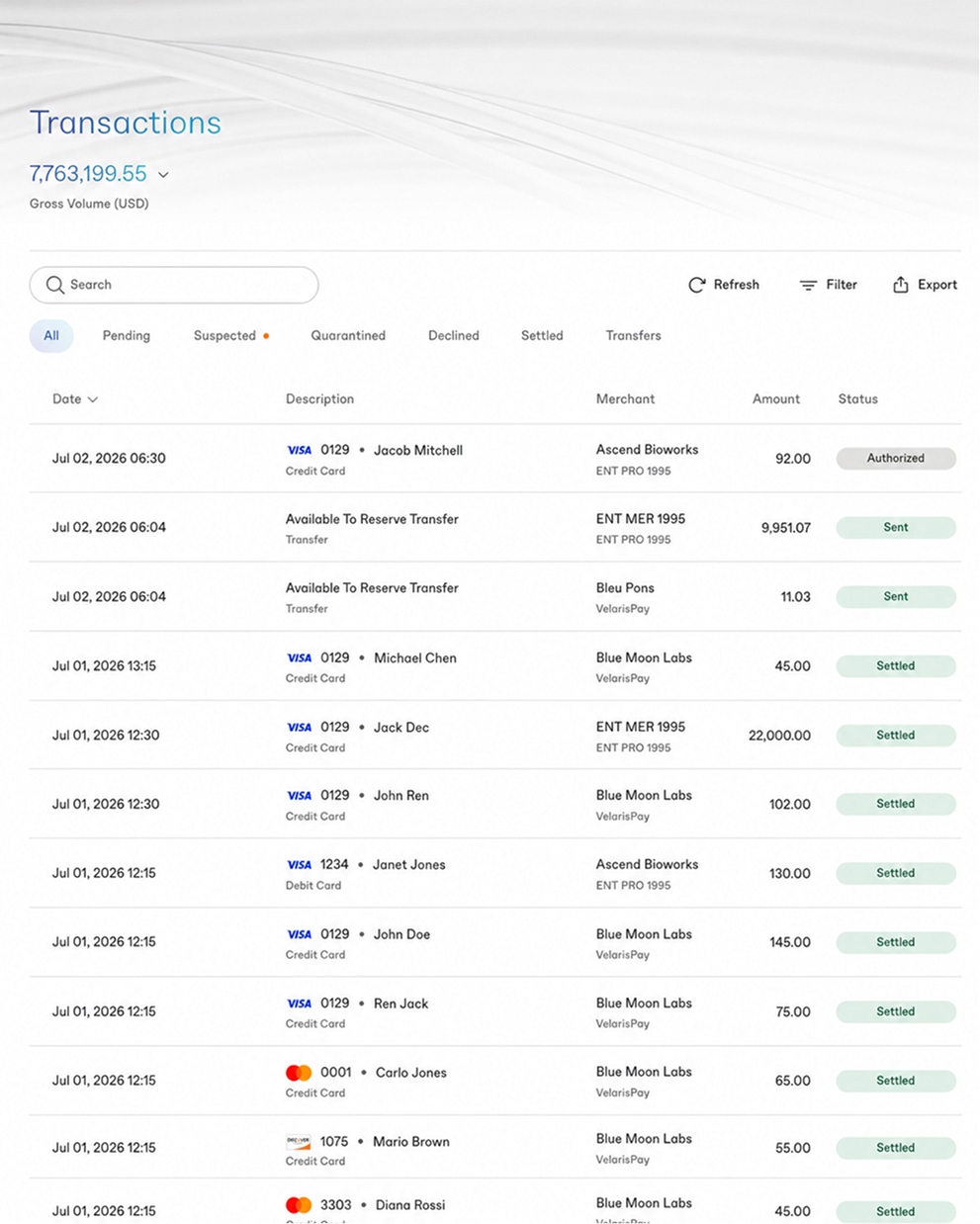
Task: Click Visa logo in John Doe row
Action: [299, 934]
